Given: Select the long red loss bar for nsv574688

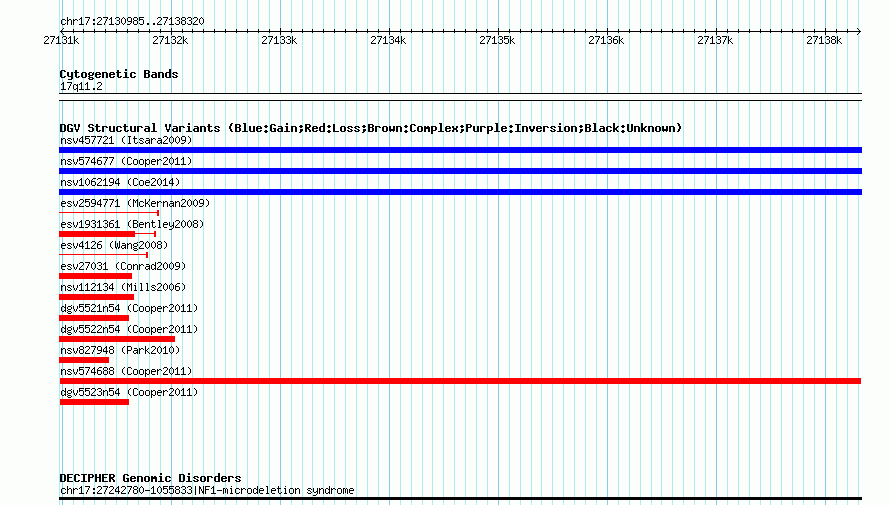Looking at the screenshot, I should (x=460, y=381).
